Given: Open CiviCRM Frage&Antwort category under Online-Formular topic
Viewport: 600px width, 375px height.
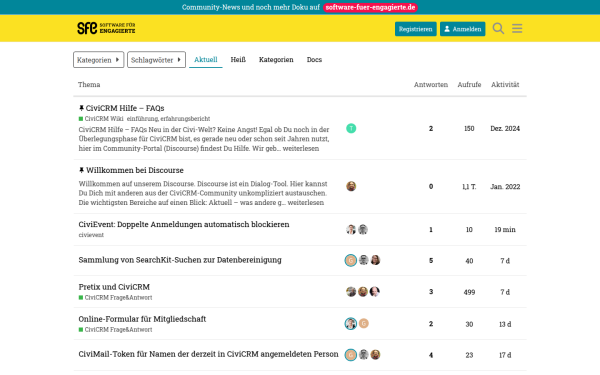Looking at the screenshot, I should pos(115,330).
